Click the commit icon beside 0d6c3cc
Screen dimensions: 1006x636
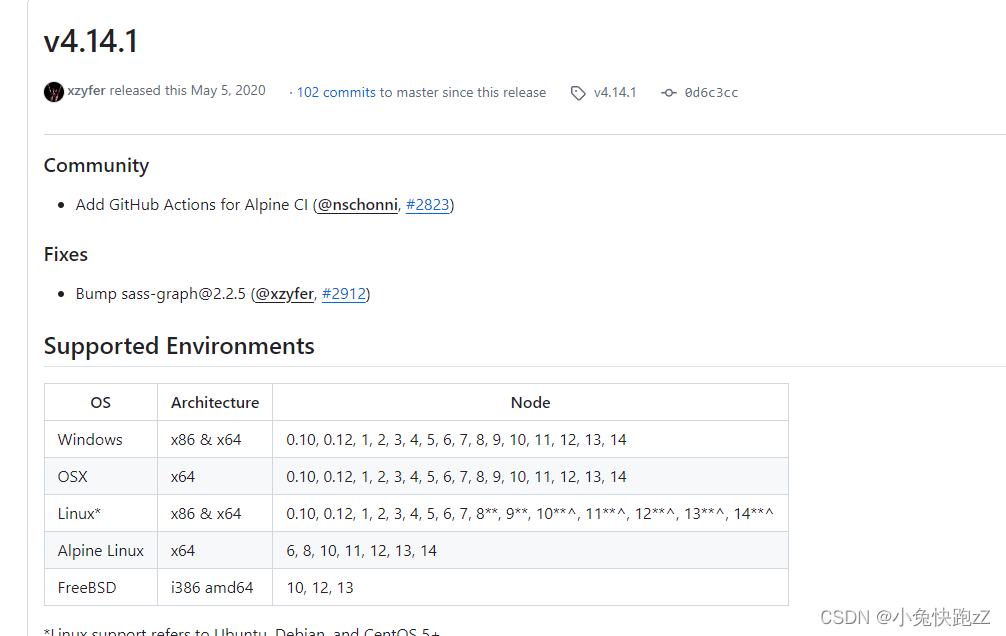pos(669,93)
